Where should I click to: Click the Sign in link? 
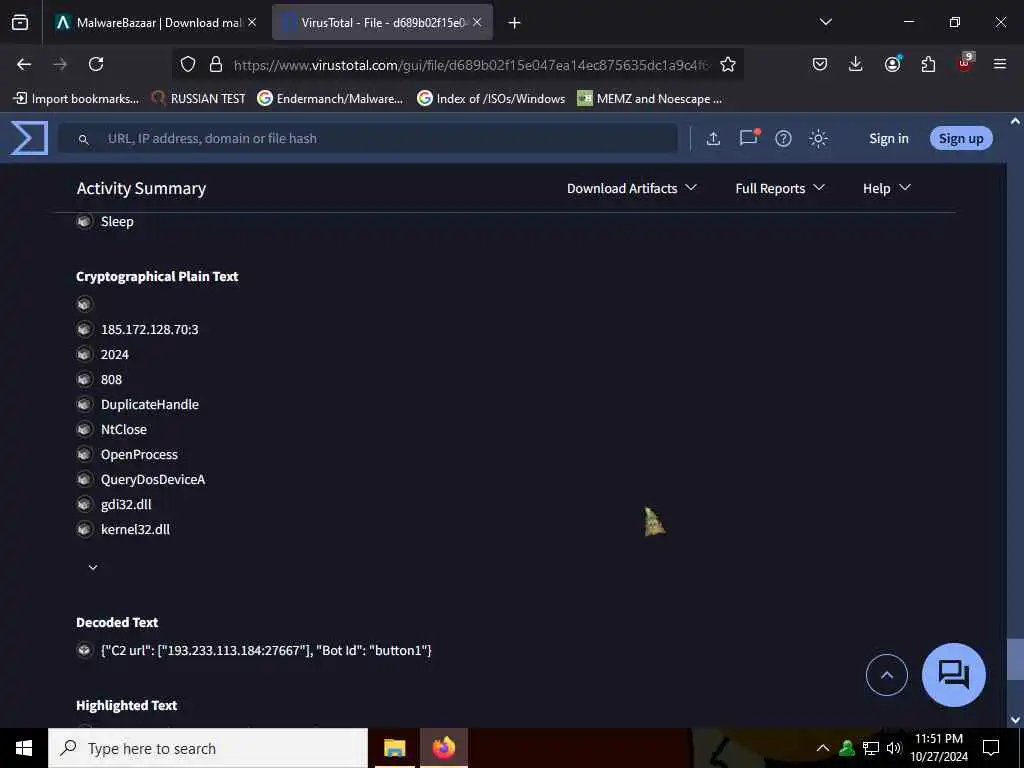(888, 138)
